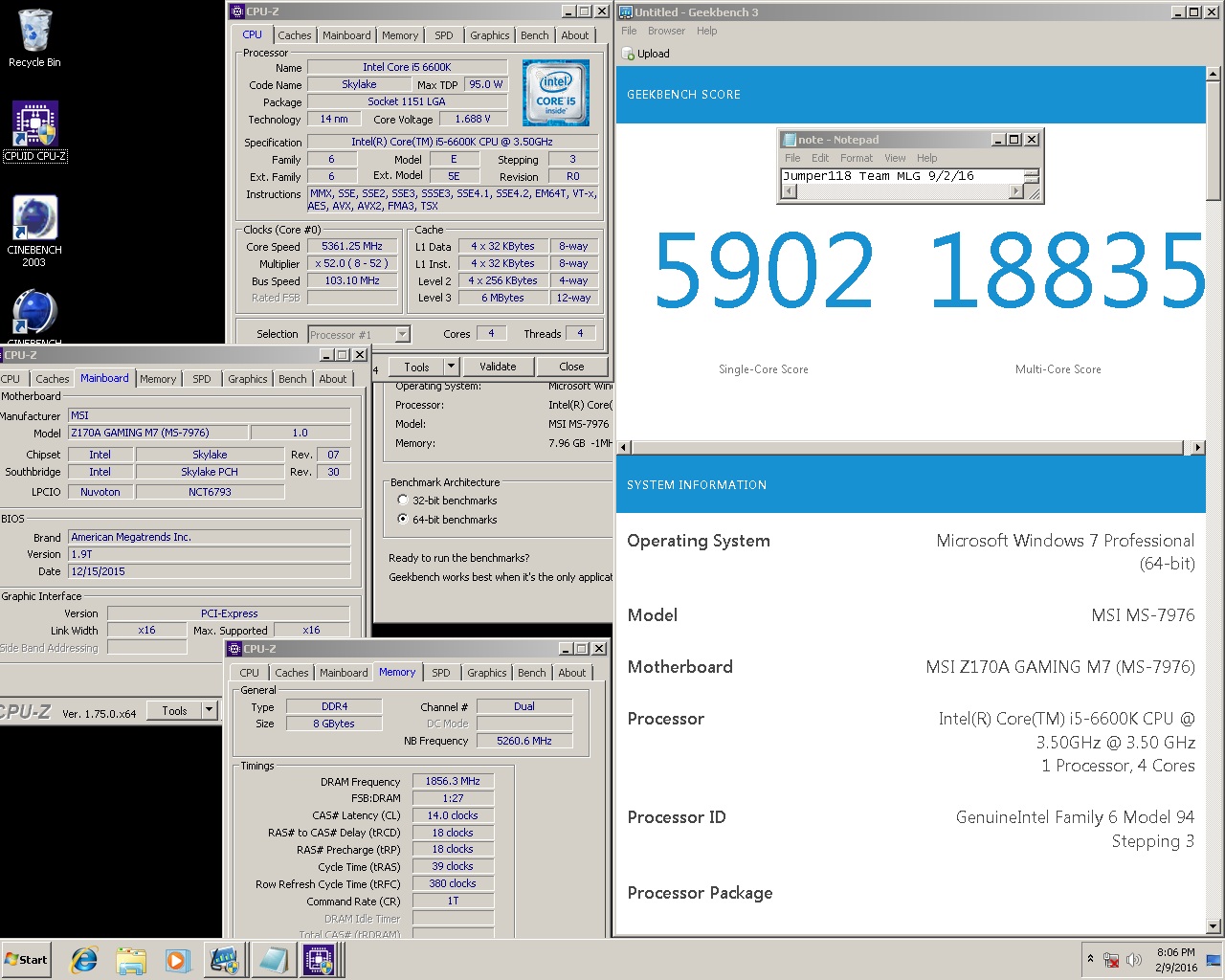This screenshot has width=1225, height=980.
Task: Open the Geekbench File menu
Action: click(x=629, y=31)
